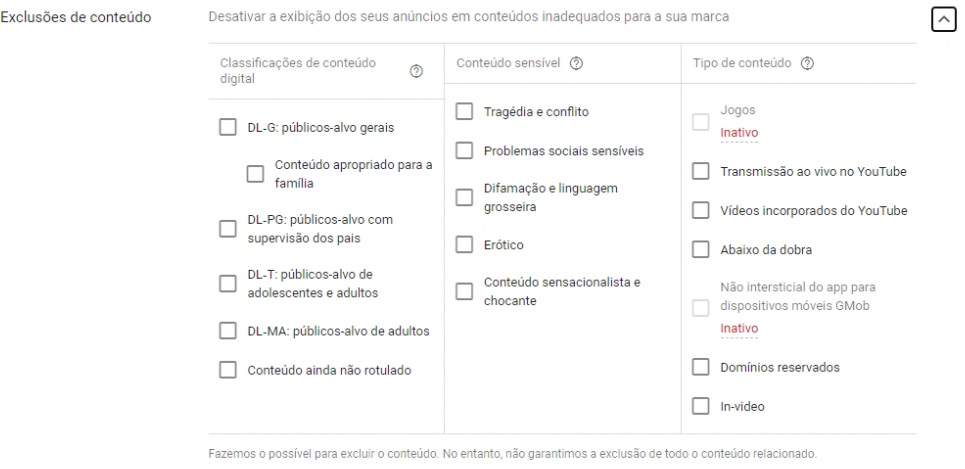Tick the Erótico checkbox
Image resolution: width=965 pixels, height=469 pixels.
(x=464, y=245)
